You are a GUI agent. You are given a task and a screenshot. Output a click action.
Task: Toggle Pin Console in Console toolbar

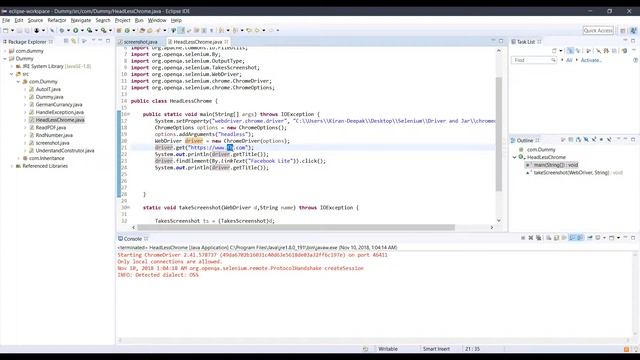(589, 238)
